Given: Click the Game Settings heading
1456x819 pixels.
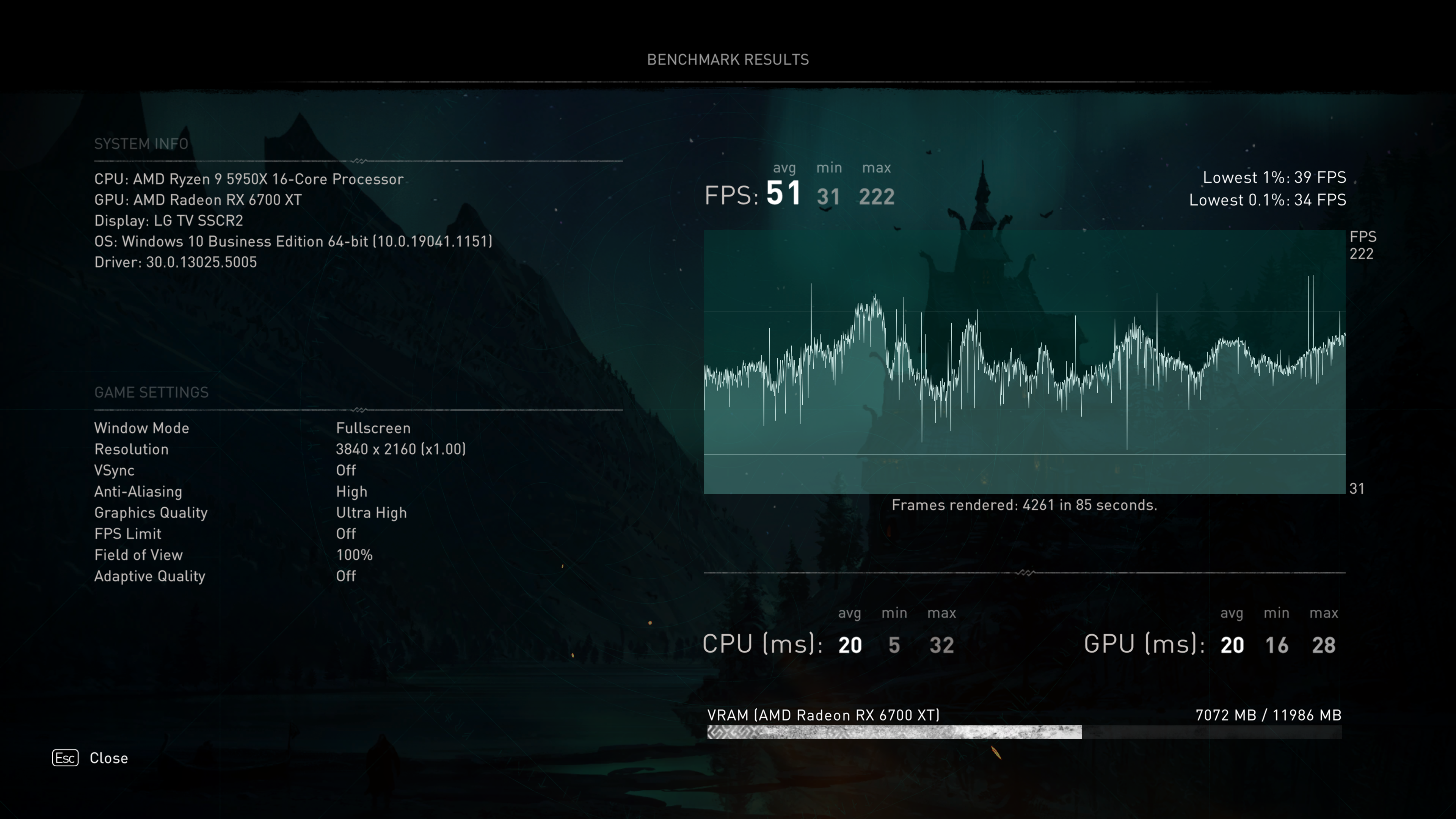Looking at the screenshot, I should [152, 392].
